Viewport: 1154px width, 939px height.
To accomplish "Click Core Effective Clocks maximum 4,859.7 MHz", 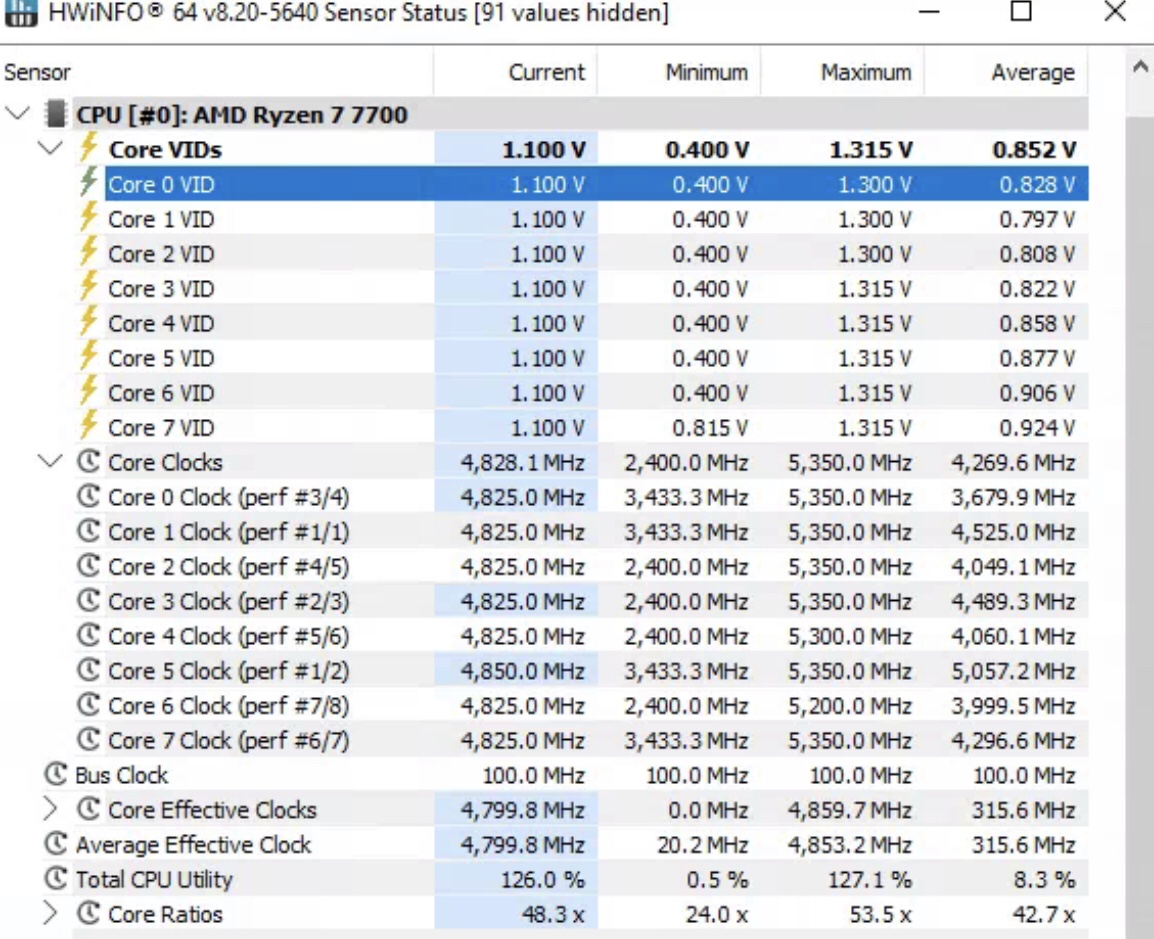I will click(x=849, y=809).
